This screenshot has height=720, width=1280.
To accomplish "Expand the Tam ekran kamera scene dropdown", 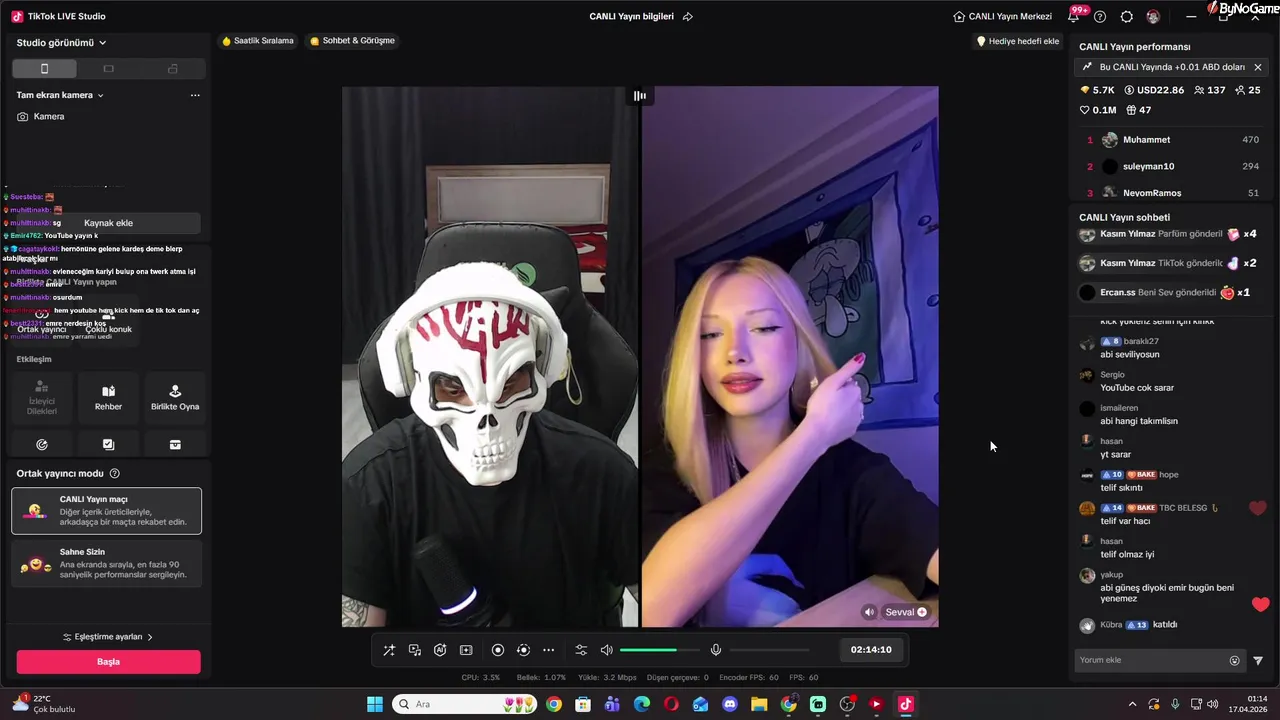I will point(60,95).
